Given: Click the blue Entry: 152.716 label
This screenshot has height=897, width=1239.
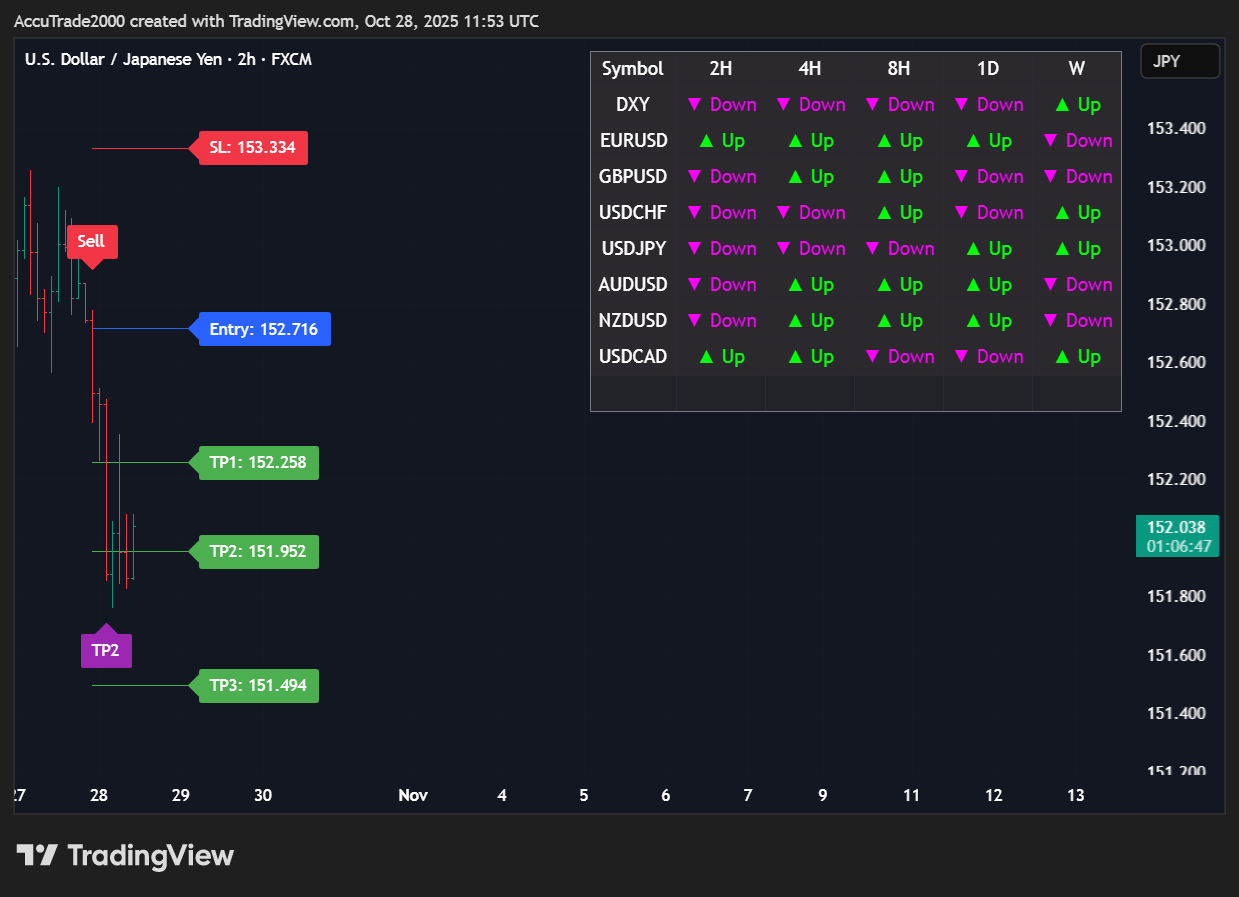Looking at the screenshot, I should point(264,329).
